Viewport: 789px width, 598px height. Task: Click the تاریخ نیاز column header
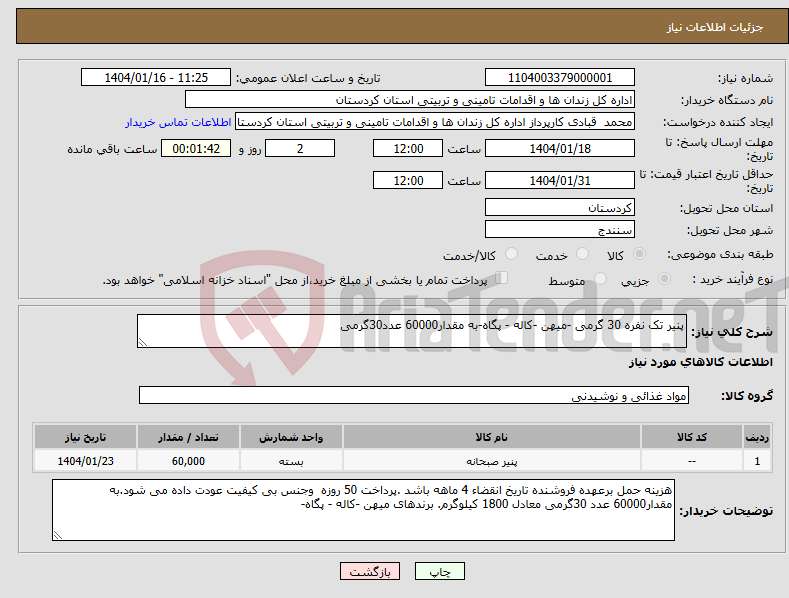(x=86, y=437)
